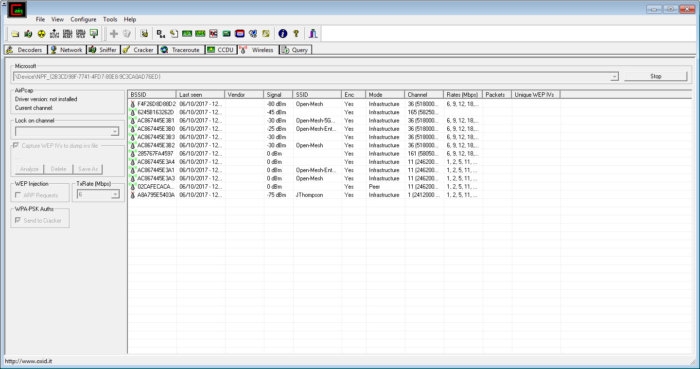Open the TxRate (Mbps) dropdown

pos(115,195)
